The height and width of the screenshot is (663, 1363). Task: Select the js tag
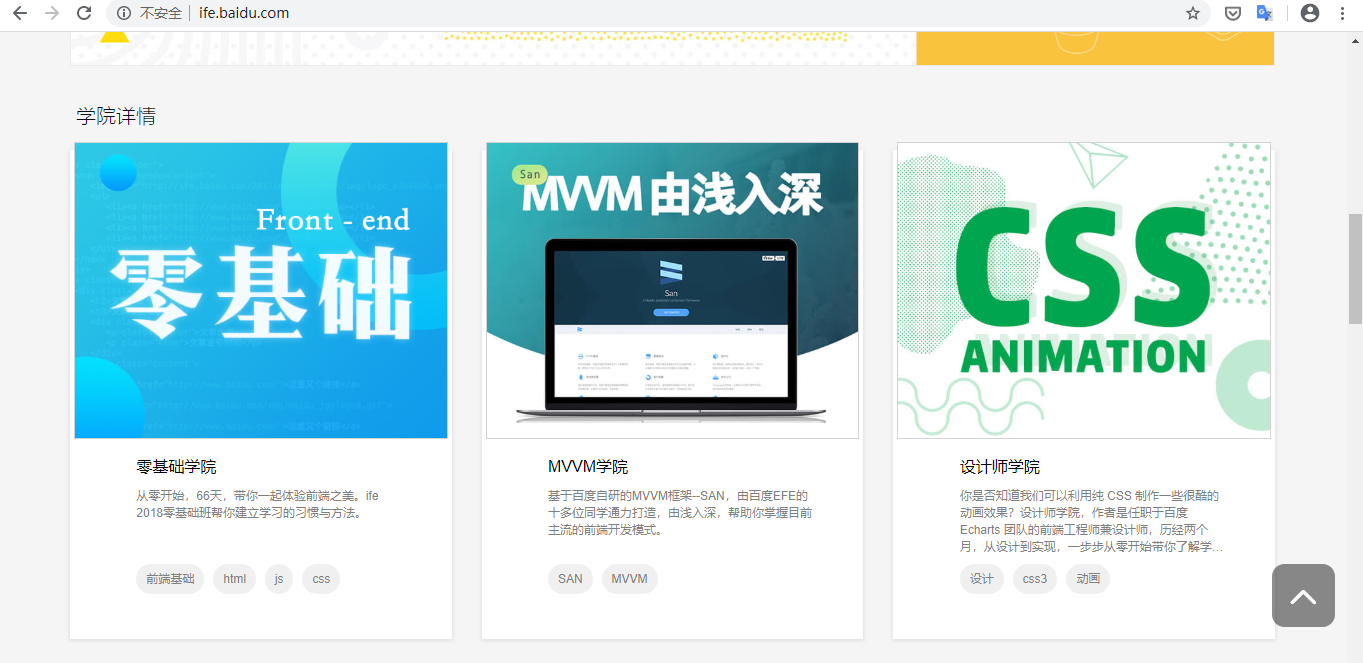click(x=279, y=579)
